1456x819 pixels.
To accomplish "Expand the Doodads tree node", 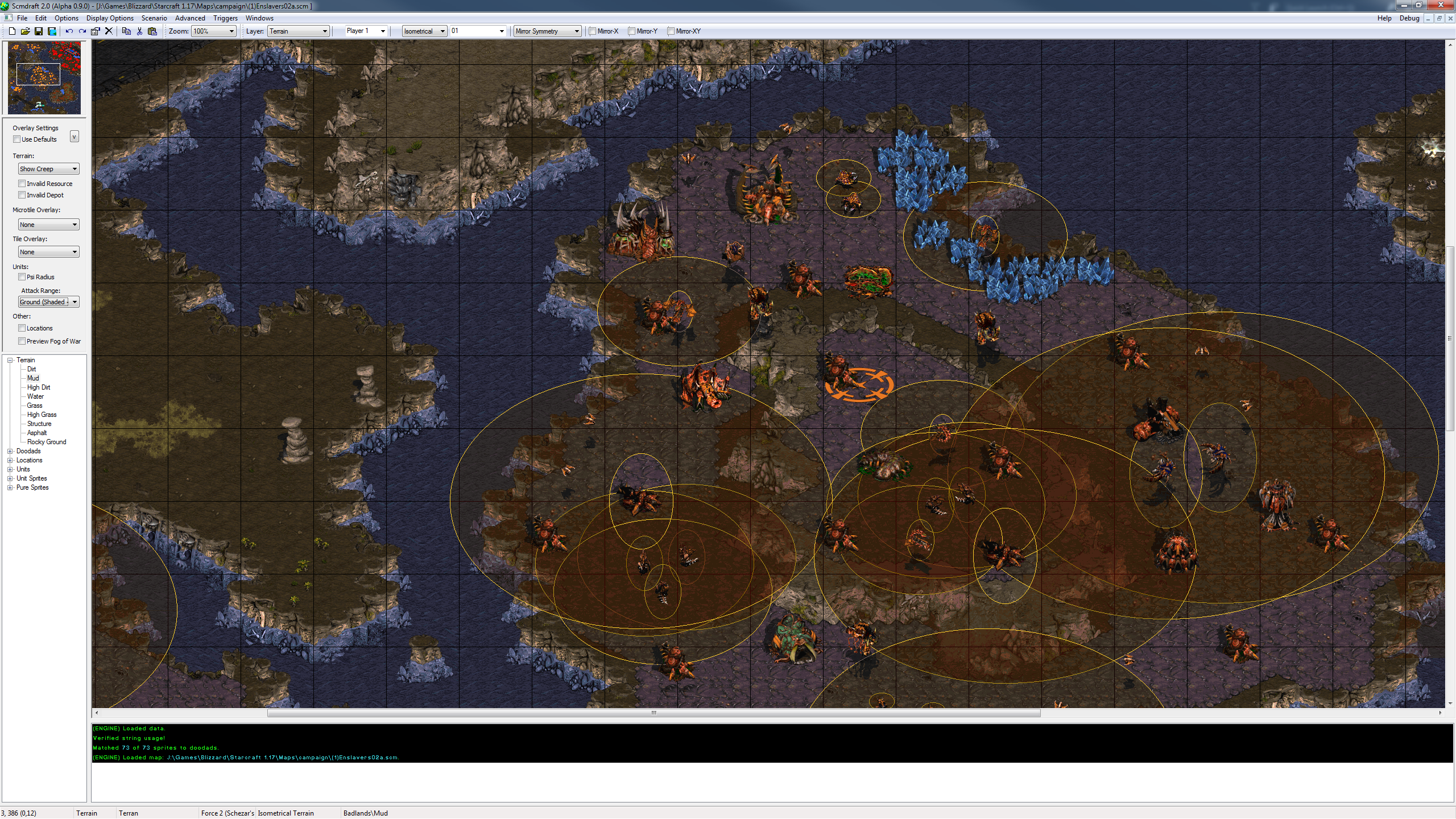I will (10, 451).
